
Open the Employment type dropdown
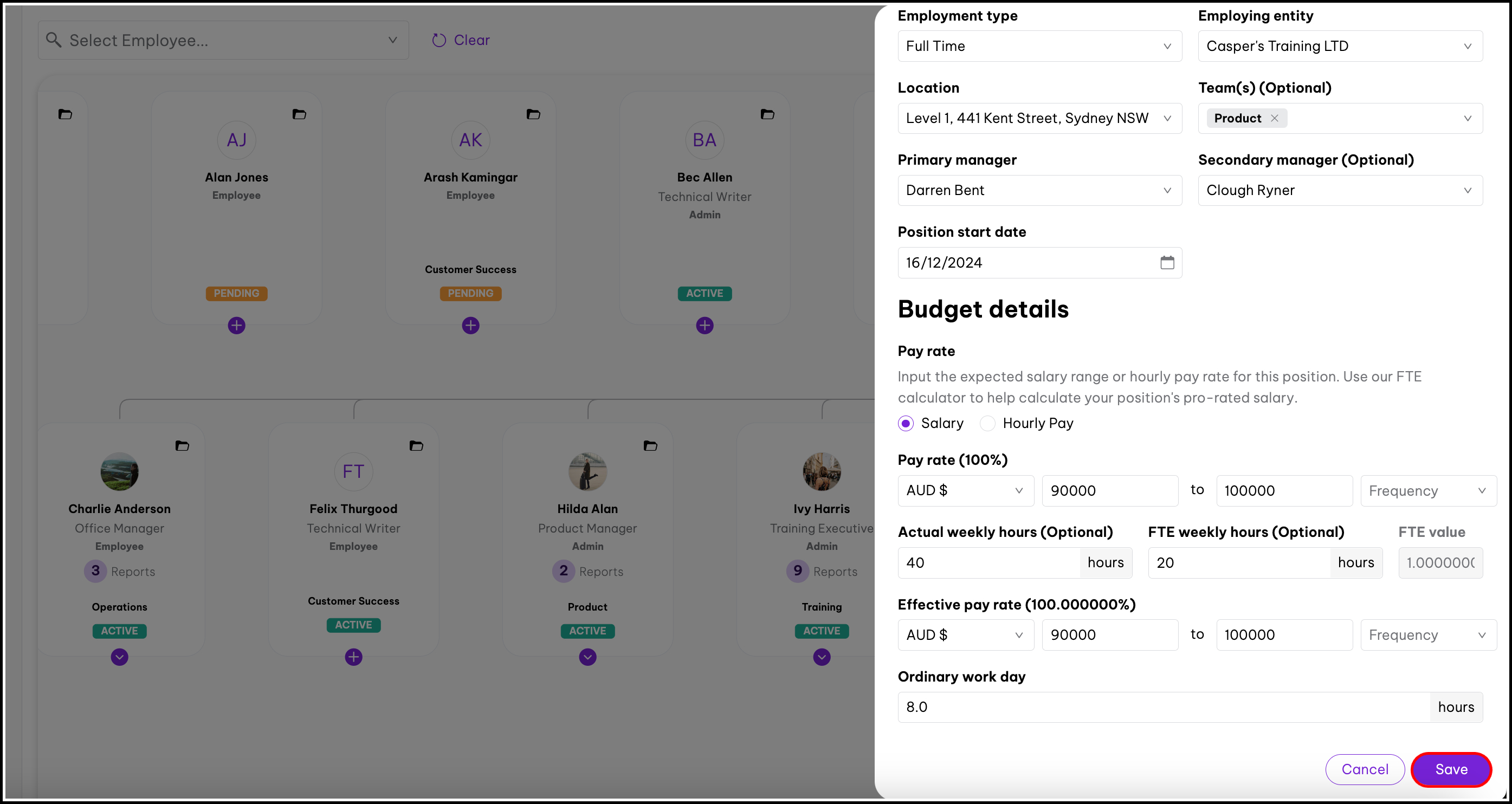[1039, 47]
